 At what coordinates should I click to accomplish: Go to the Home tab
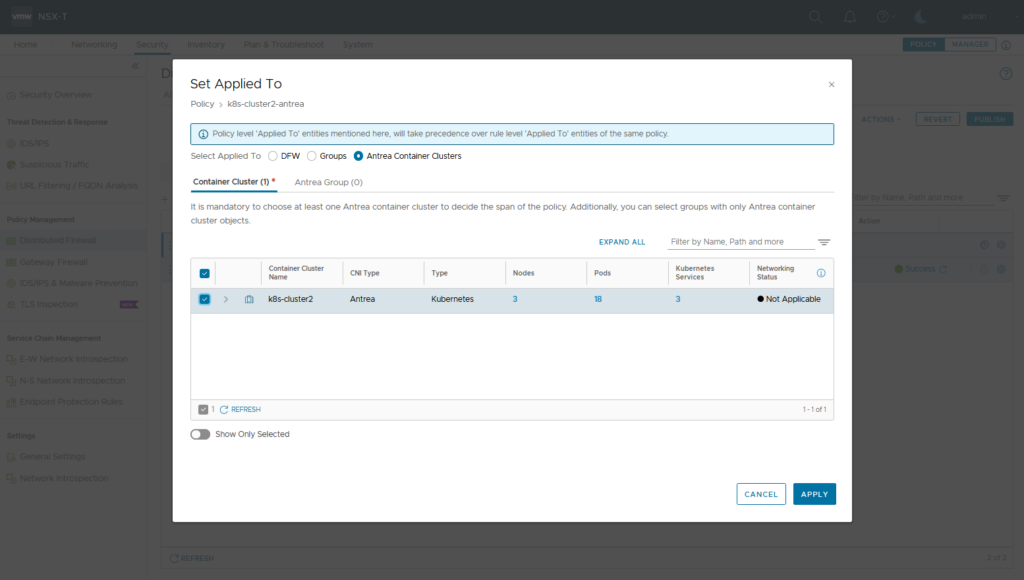pyautogui.click(x=25, y=44)
